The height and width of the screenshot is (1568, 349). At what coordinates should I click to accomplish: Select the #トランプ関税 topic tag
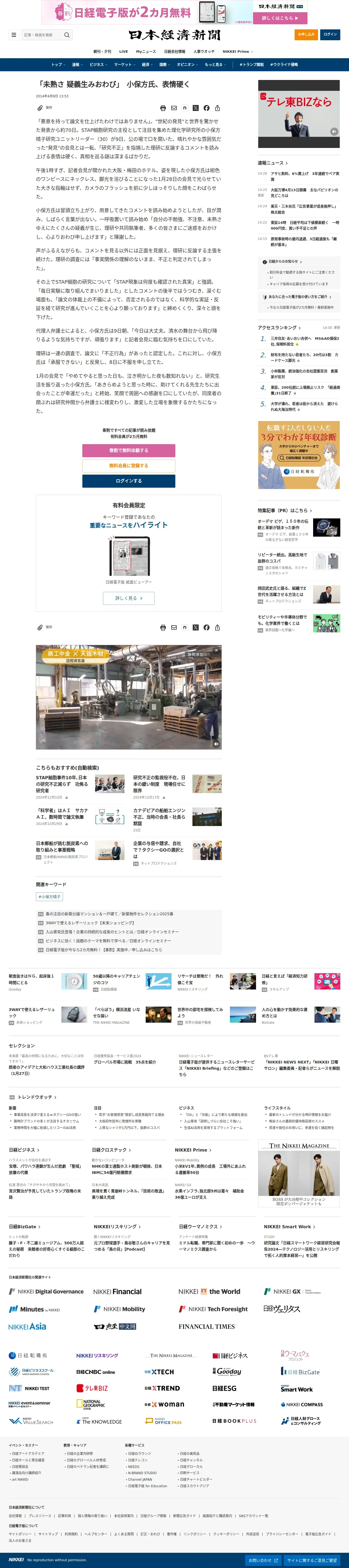point(252,64)
